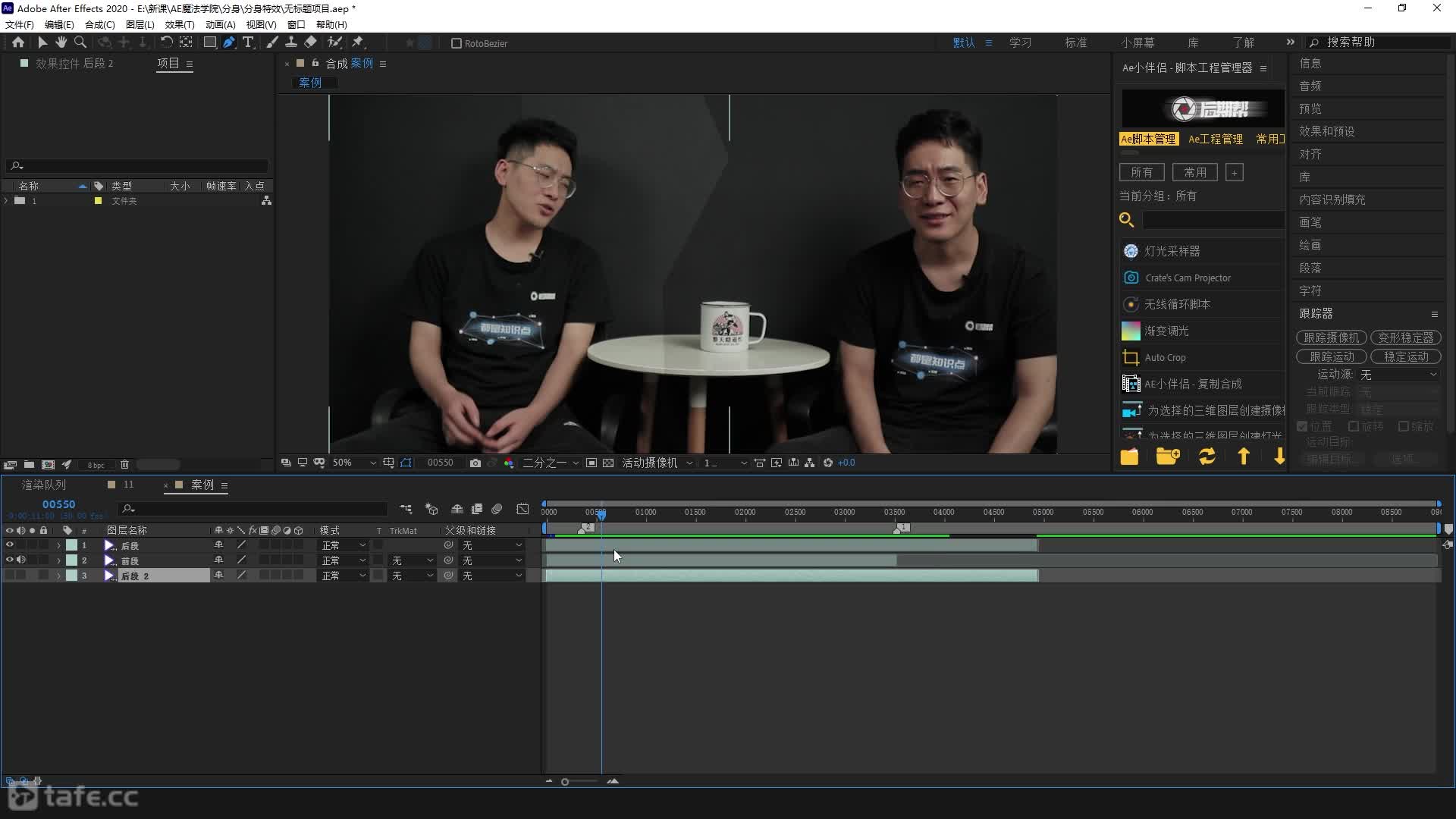Toggle visibility eye of layer 前段
Screen dimensions: 1456x819
pos(10,560)
